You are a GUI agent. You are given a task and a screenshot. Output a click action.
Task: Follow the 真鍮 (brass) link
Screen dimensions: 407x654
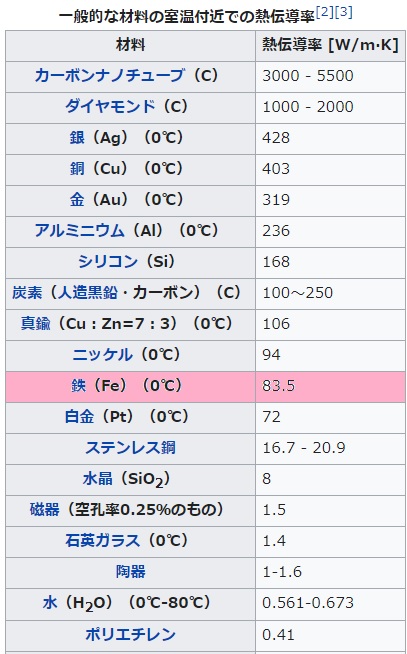point(35,323)
